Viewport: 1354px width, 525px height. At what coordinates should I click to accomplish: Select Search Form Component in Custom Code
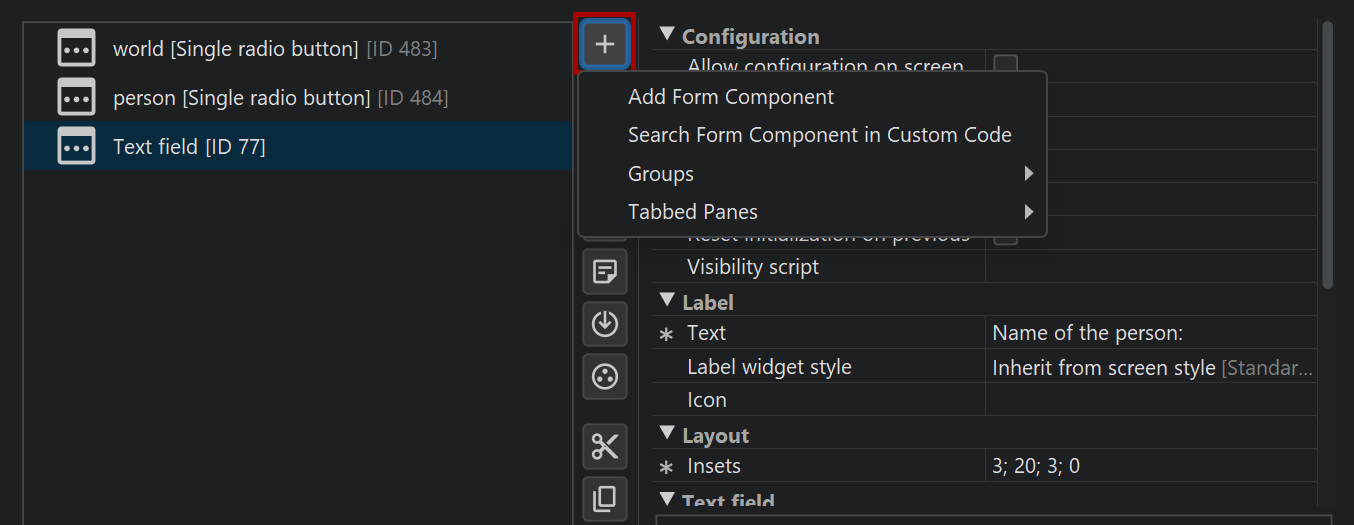click(819, 135)
